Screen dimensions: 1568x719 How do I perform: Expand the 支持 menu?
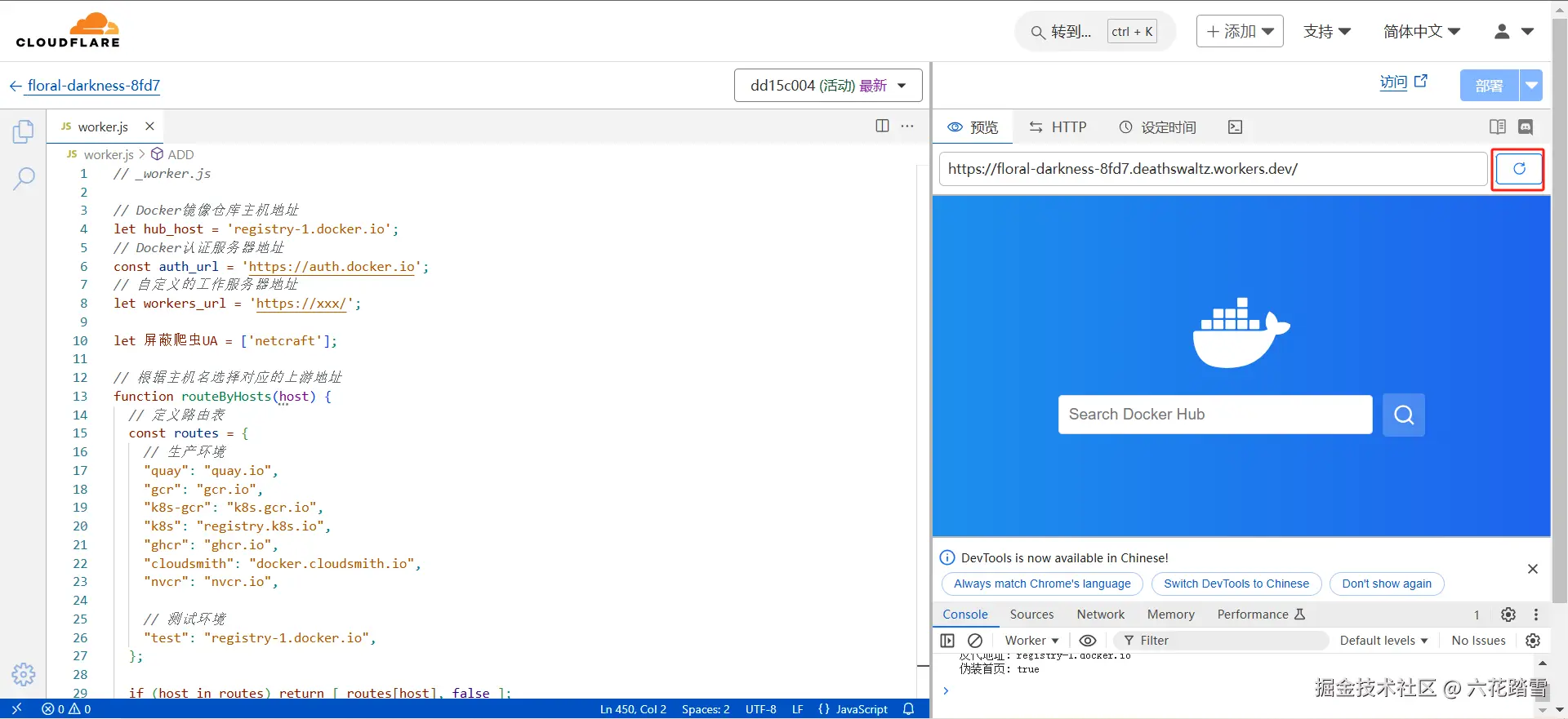click(x=1327, y=31)
